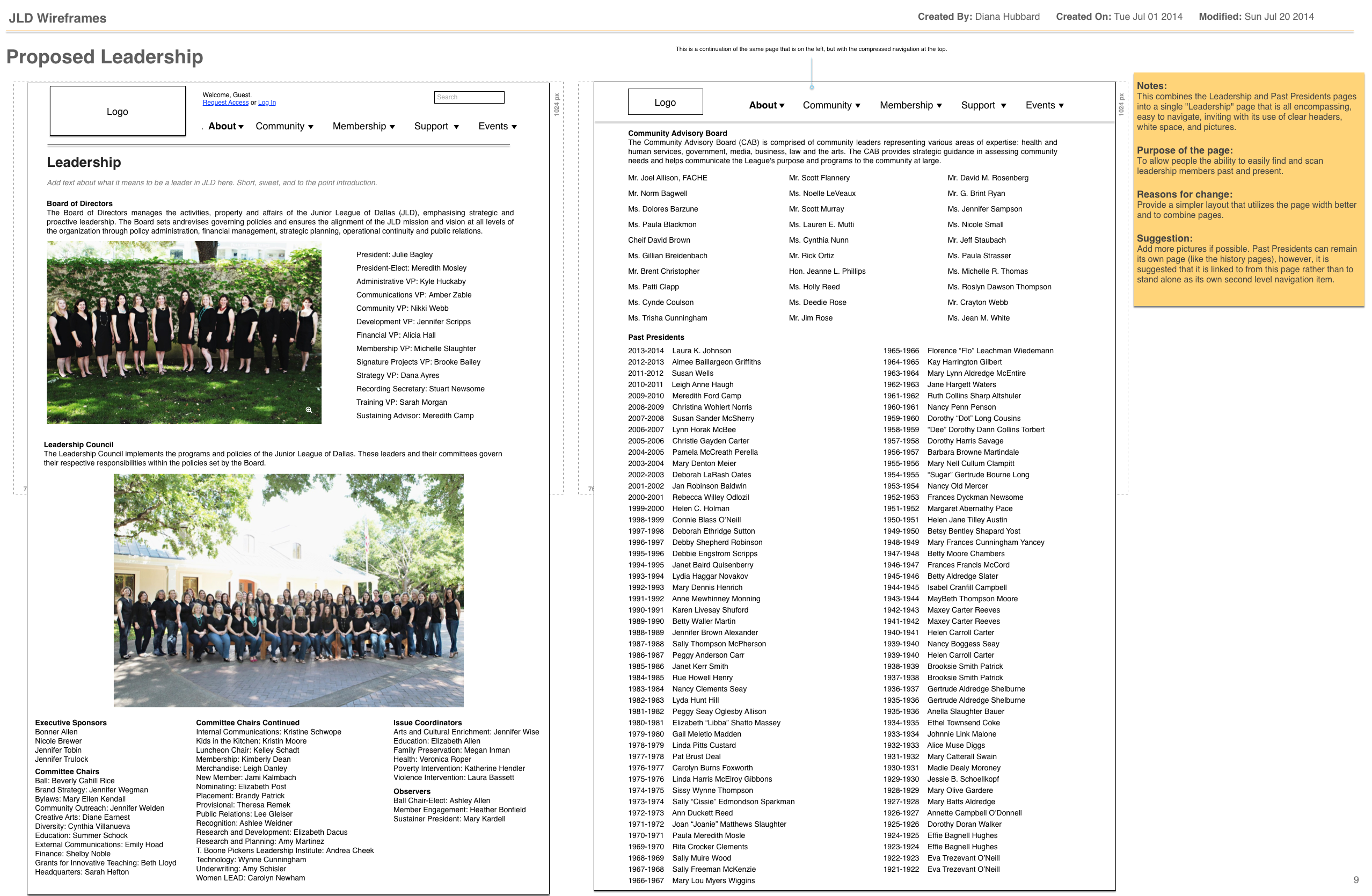The height and width of the screenshot is (896, 1372).
Task: Select Sustaining Advisor: Meredith Camp
Action: pos(414,416)
